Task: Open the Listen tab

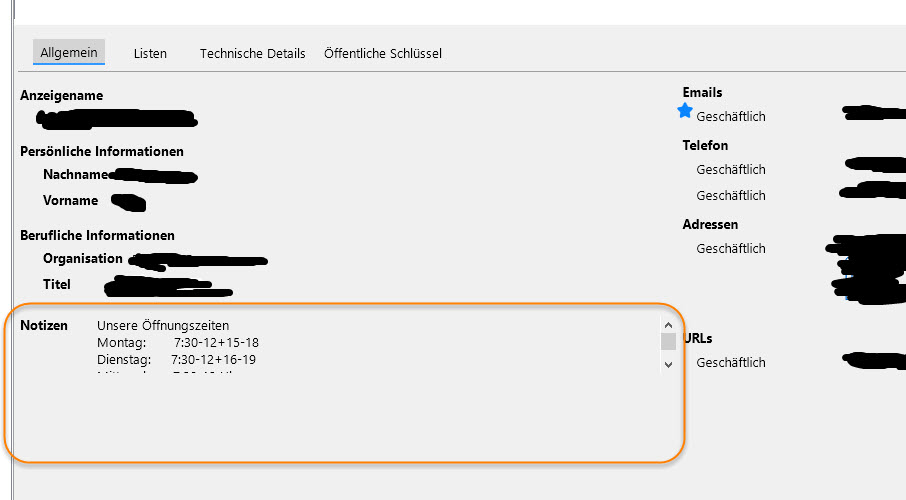Action: [x=150, y=53]
